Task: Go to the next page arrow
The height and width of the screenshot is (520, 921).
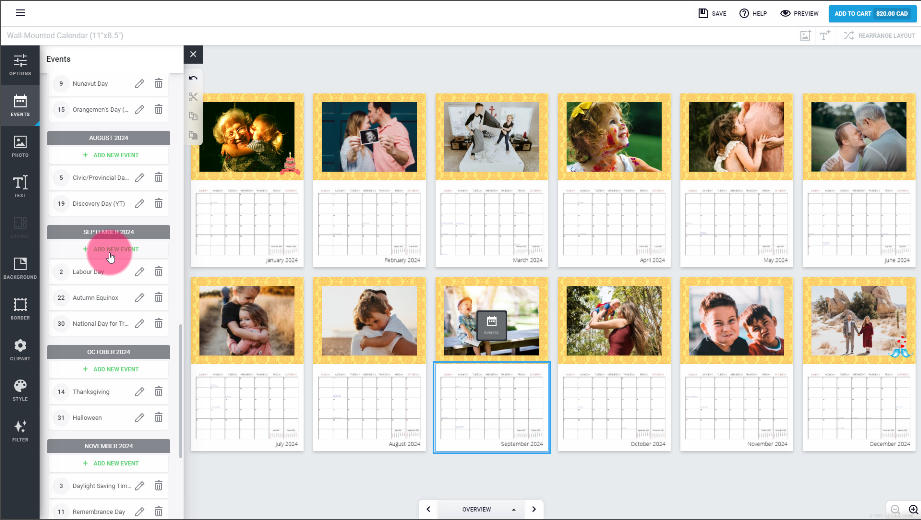Action: tap(534, 509)
